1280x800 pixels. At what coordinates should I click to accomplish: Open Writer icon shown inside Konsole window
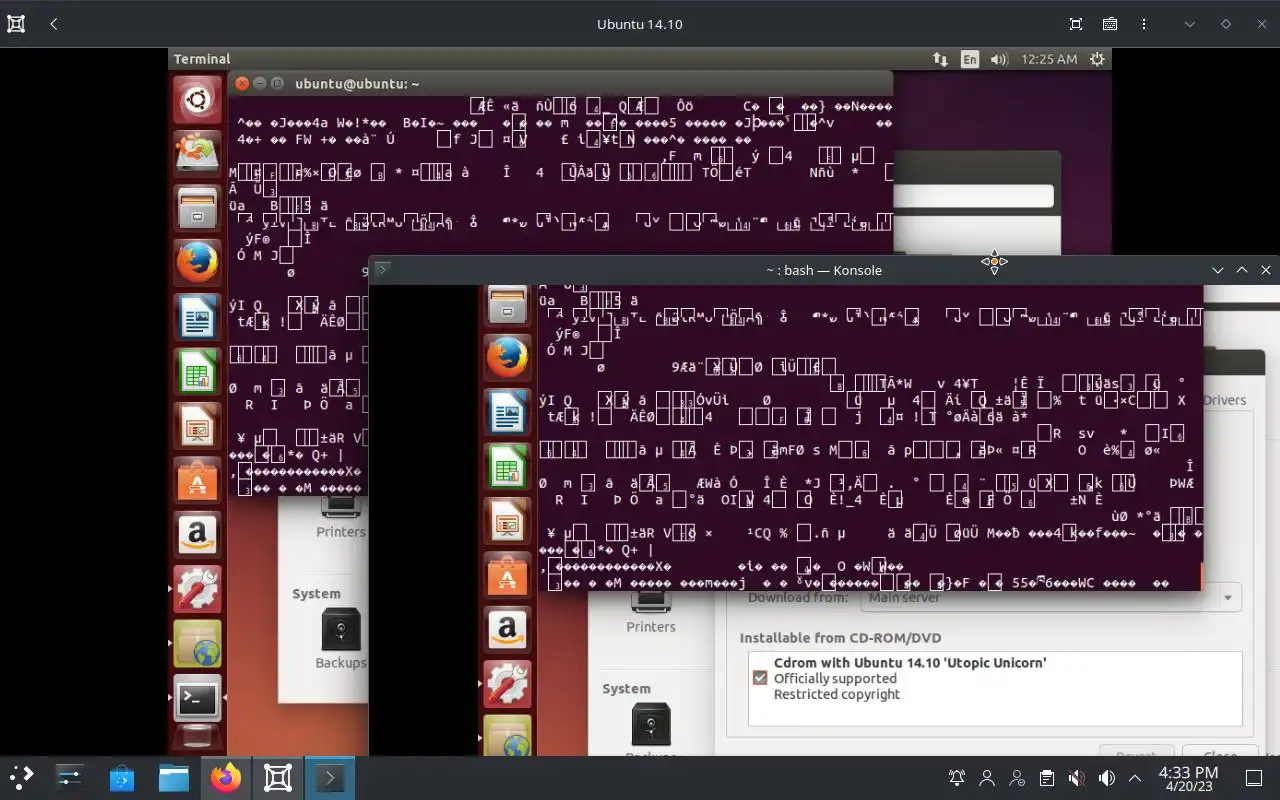[x=507, y=411]
